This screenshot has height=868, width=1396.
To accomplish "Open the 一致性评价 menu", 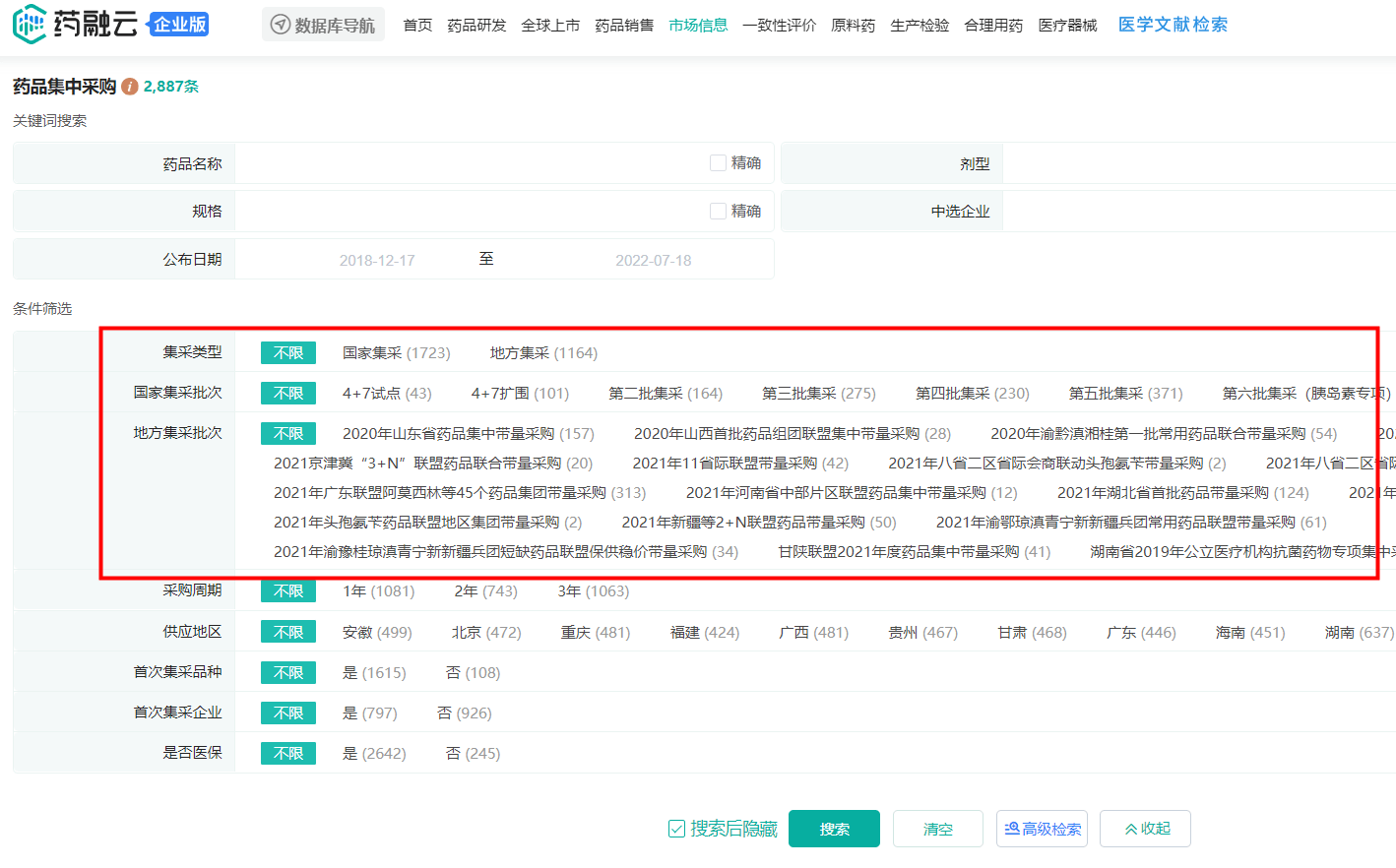I will coord(779,25).
